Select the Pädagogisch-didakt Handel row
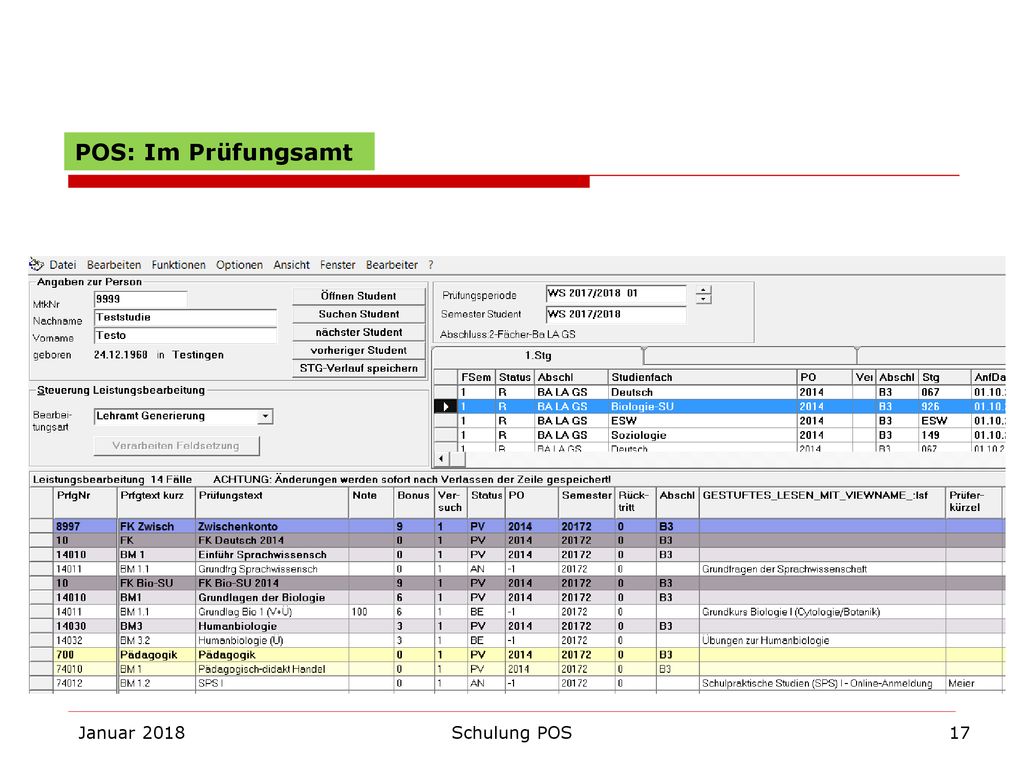 pos(516,669)
